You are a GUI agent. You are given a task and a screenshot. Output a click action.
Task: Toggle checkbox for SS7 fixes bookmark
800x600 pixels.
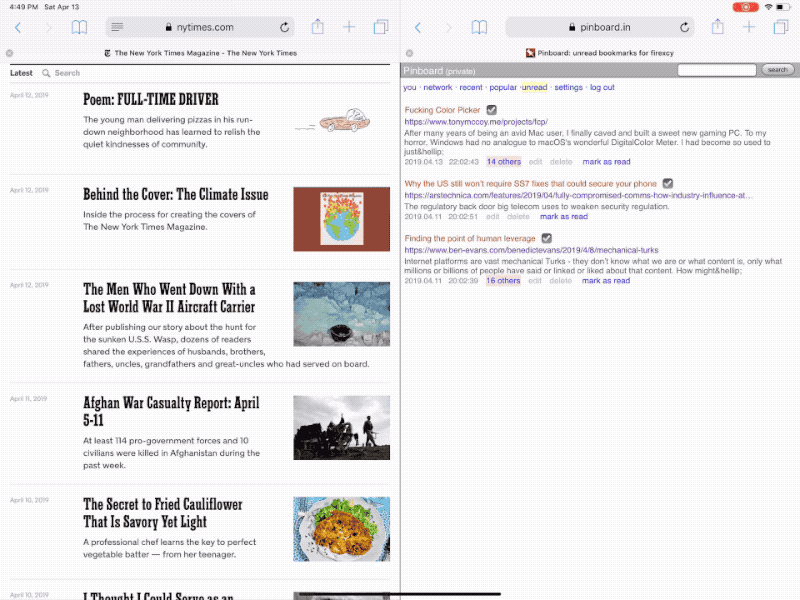coord(667,183)
